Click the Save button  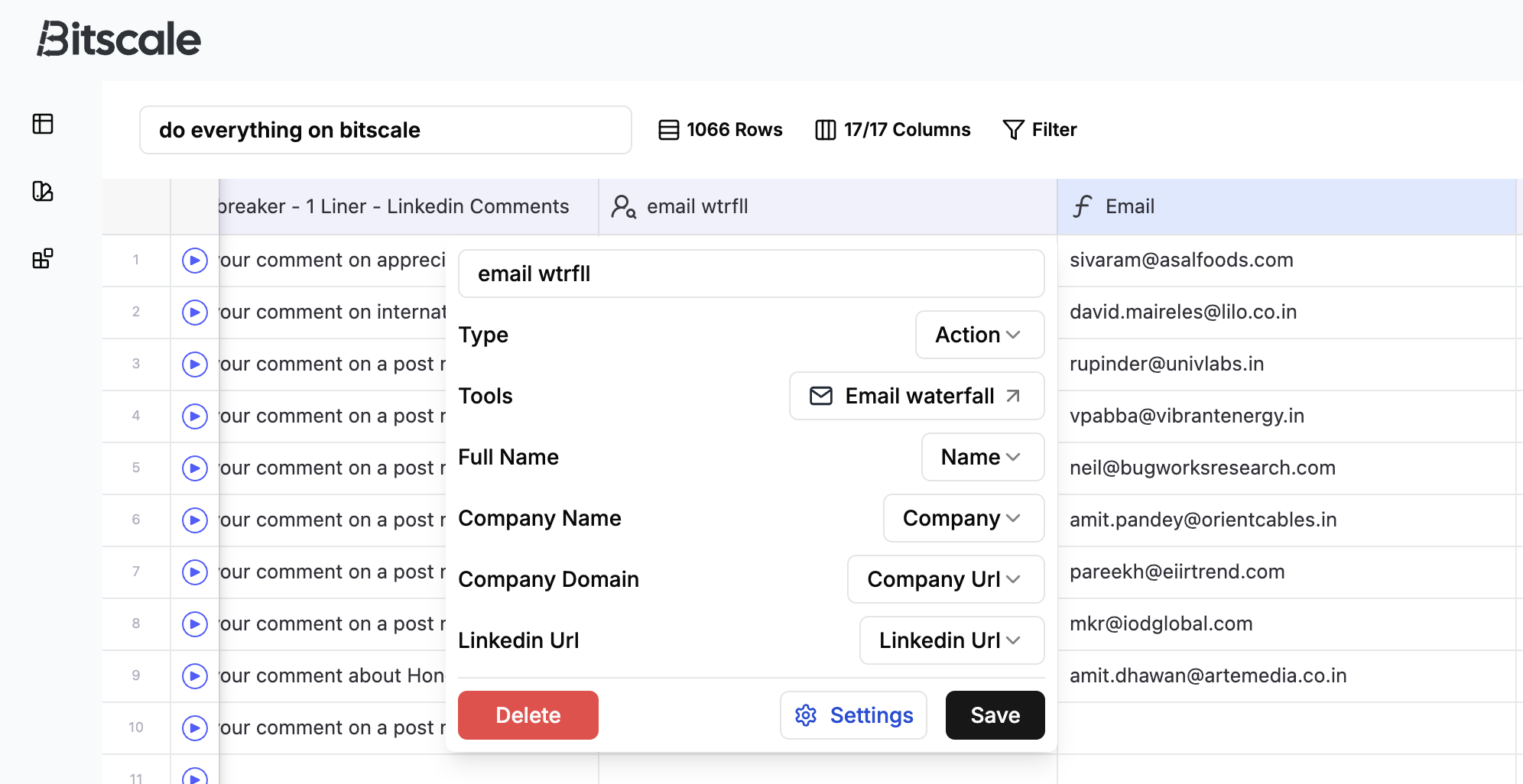tap(995, 715)
